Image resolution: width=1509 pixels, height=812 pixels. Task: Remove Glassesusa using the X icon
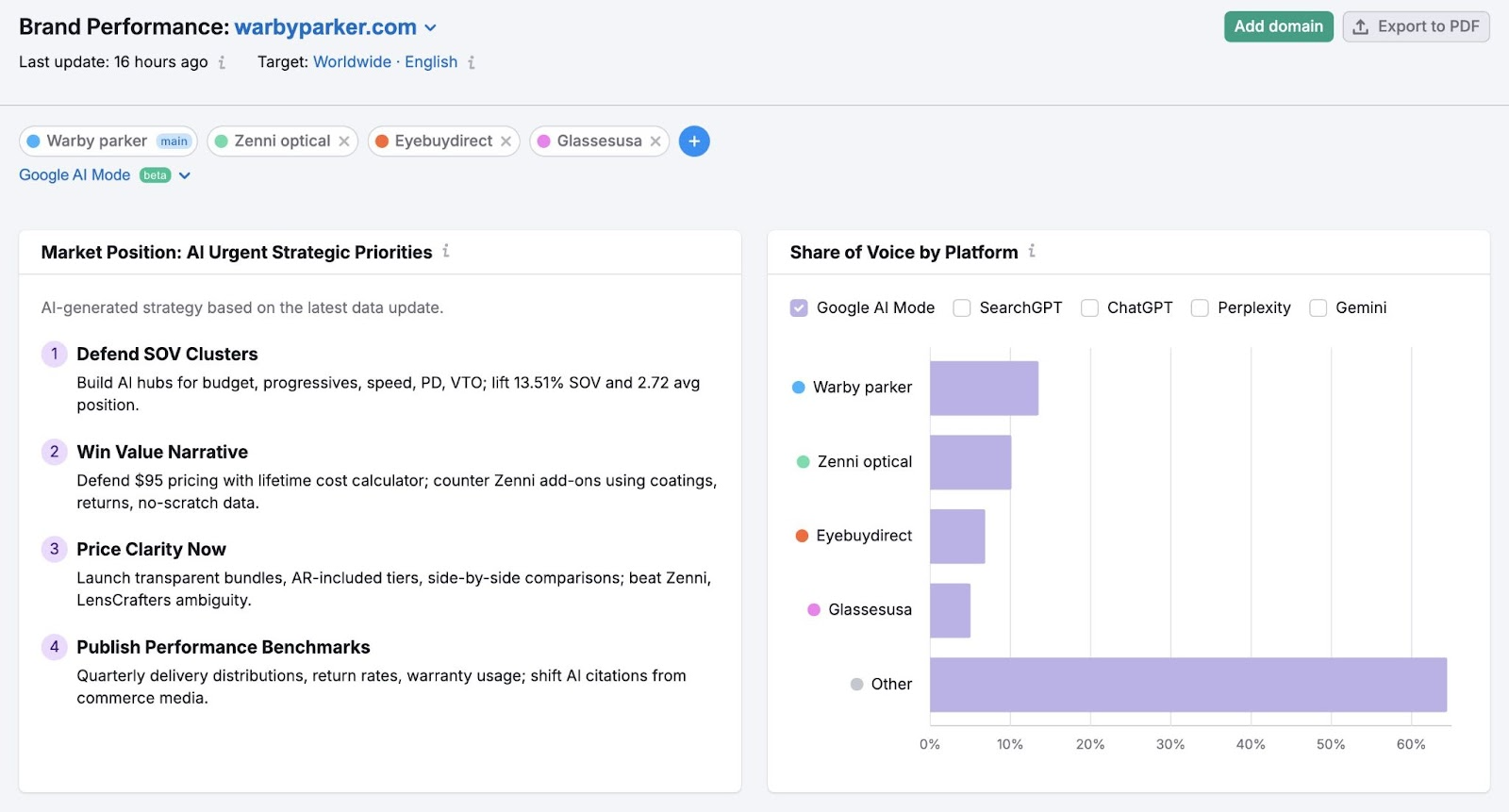pos(655,141)
